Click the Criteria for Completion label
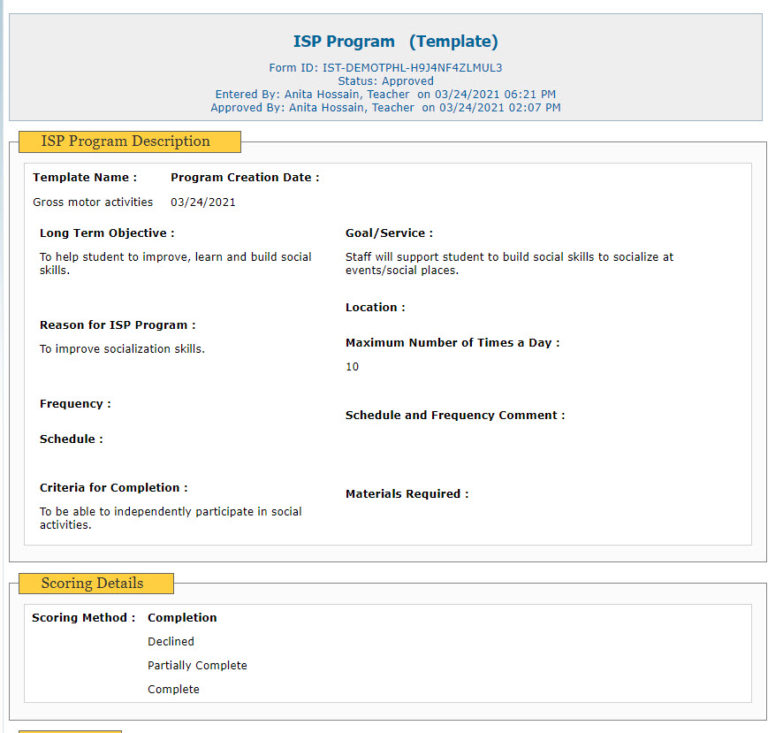 (x=113, y=488)
